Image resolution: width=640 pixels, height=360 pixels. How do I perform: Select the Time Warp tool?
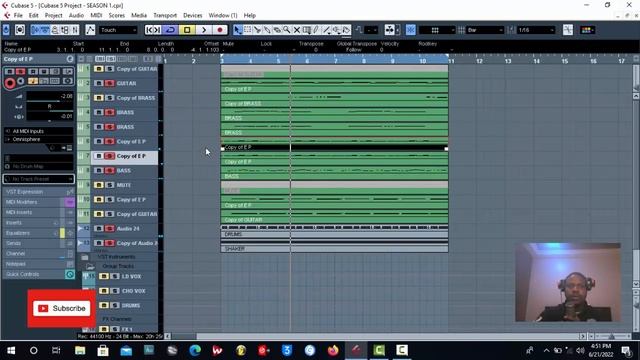click(x=307, y=30)
